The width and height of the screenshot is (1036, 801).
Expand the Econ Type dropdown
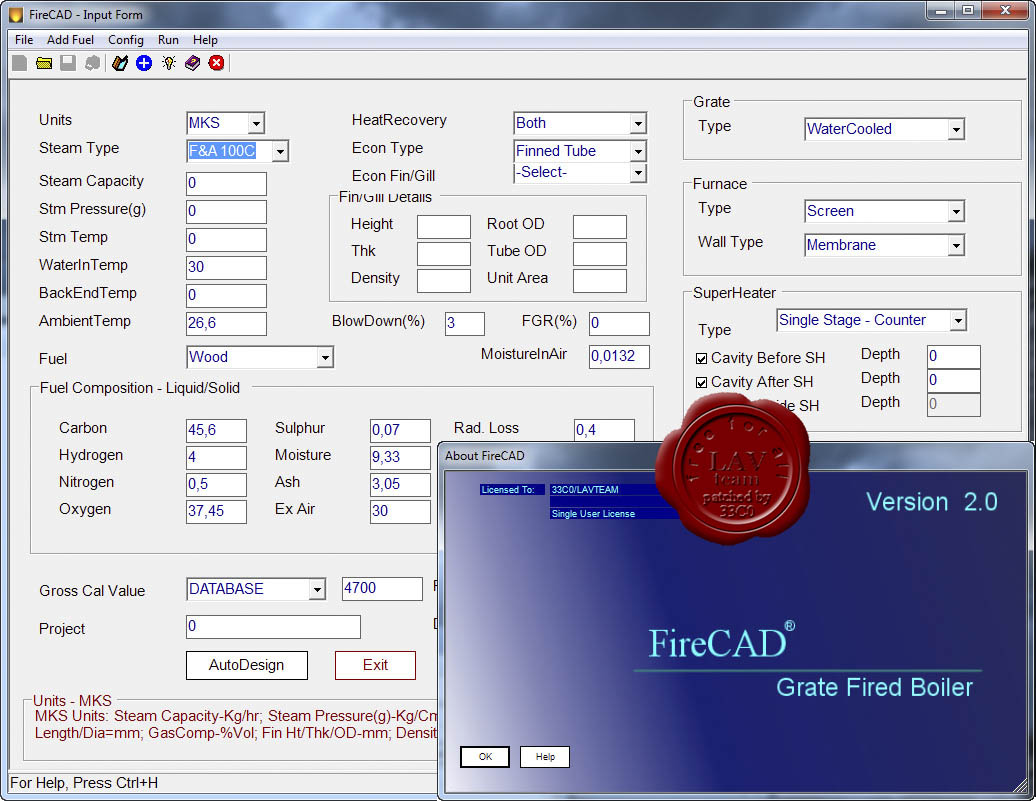point(638,151)
